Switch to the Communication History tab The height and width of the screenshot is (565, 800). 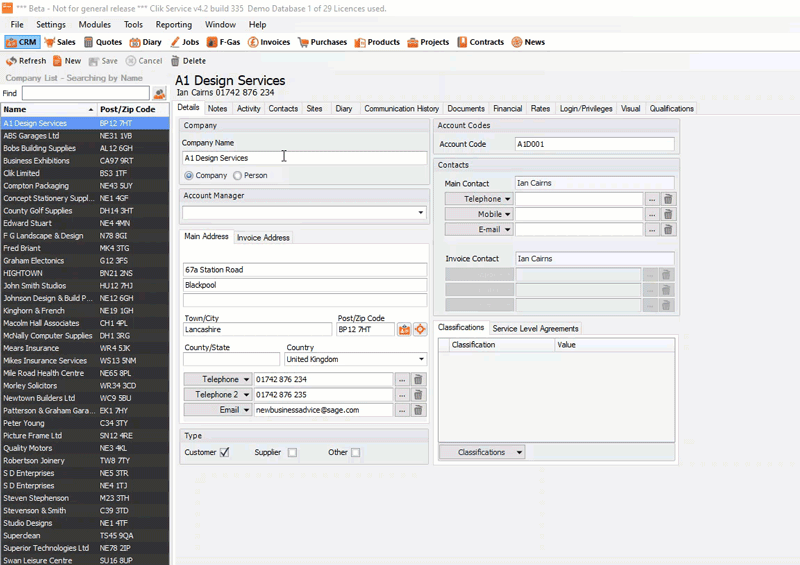click(401, 109)
